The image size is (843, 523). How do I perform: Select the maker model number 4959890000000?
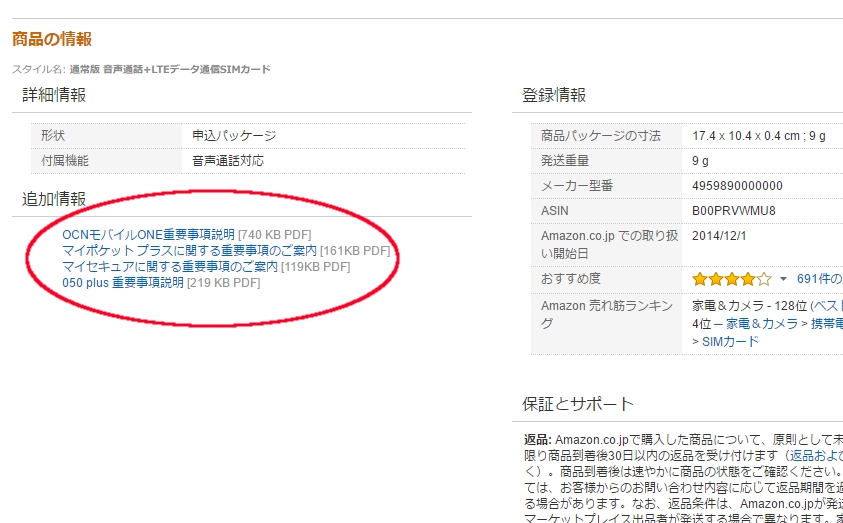pyautogui.click(x=737, y=186)
